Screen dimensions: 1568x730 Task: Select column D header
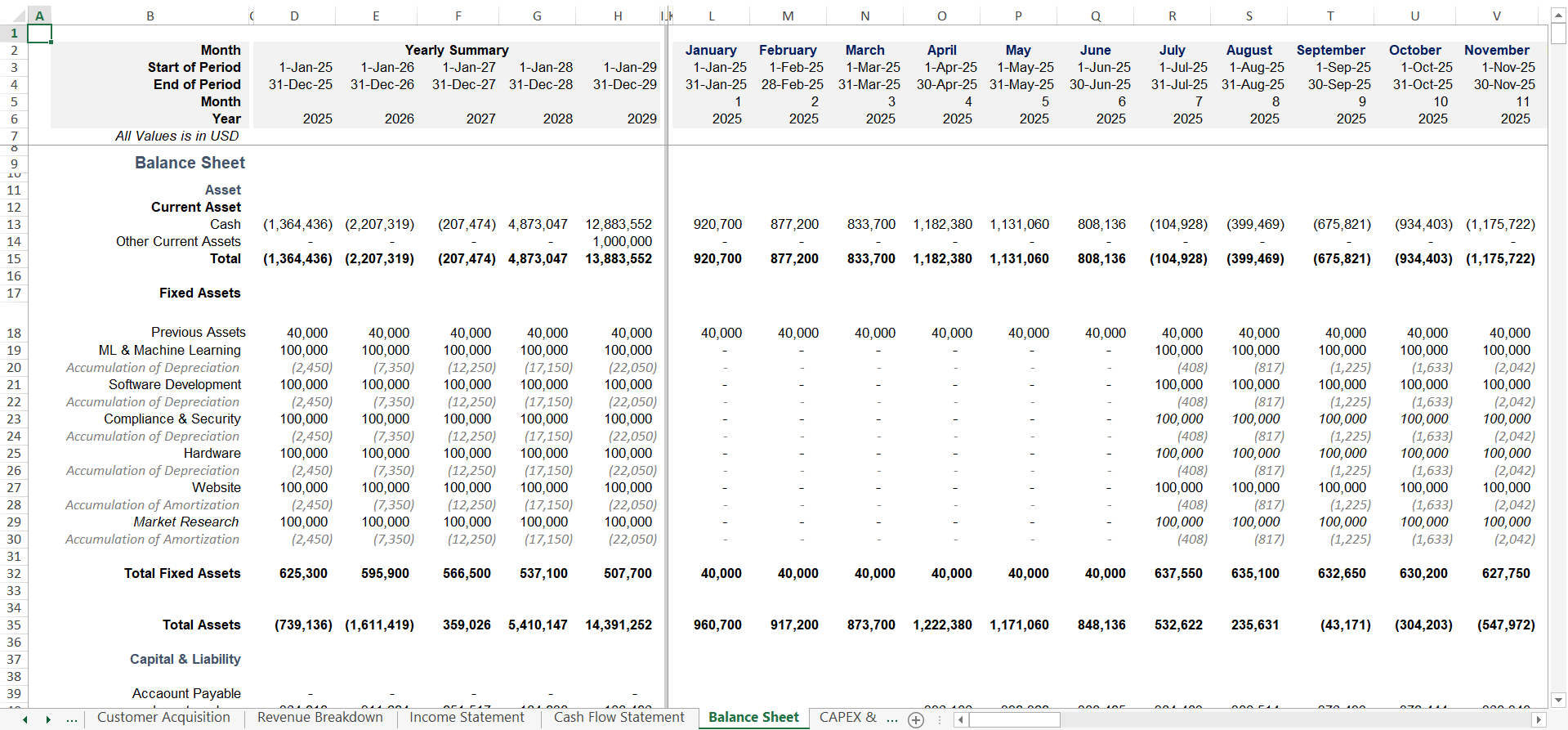point(294,16)
